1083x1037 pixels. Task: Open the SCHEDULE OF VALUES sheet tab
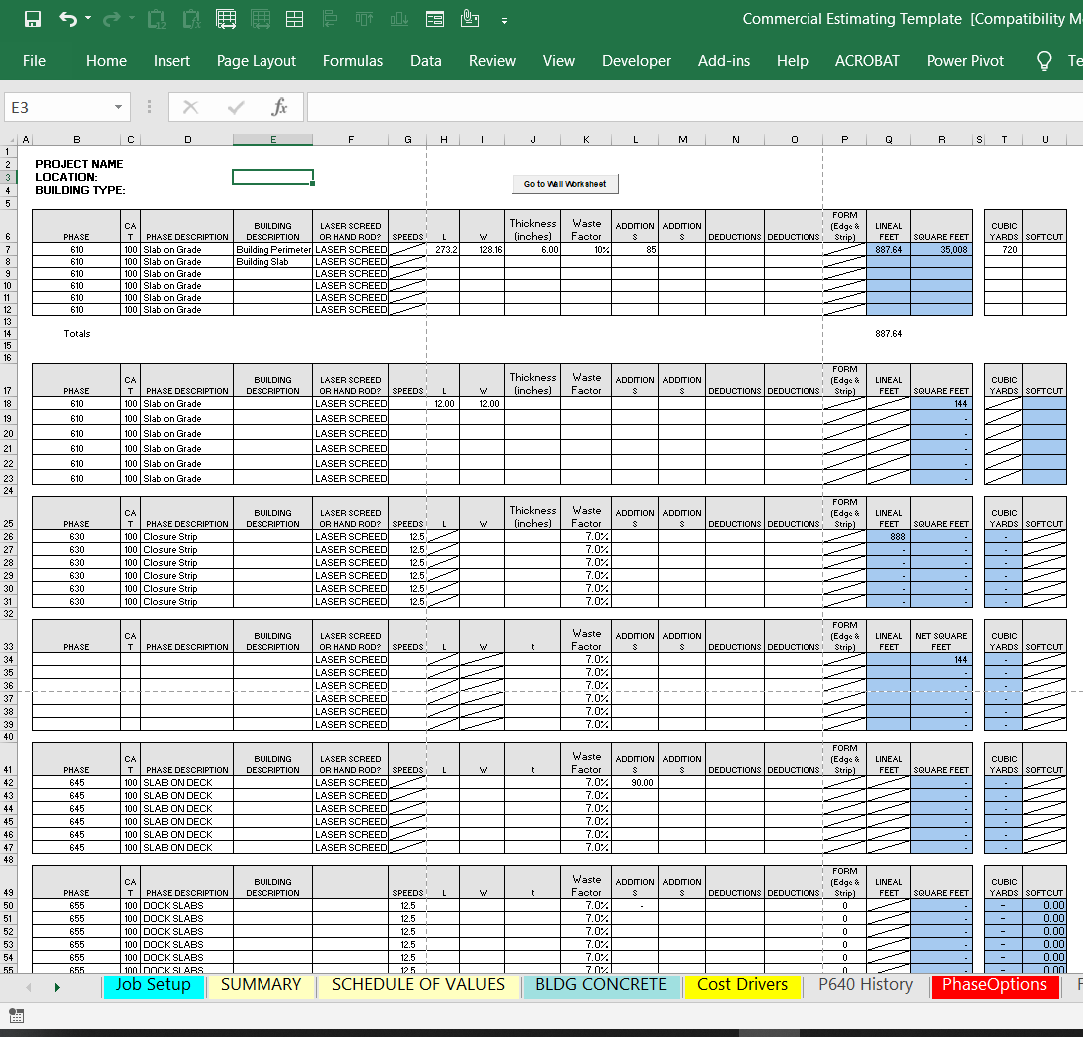pyautogui.click(x=419, y=984)
